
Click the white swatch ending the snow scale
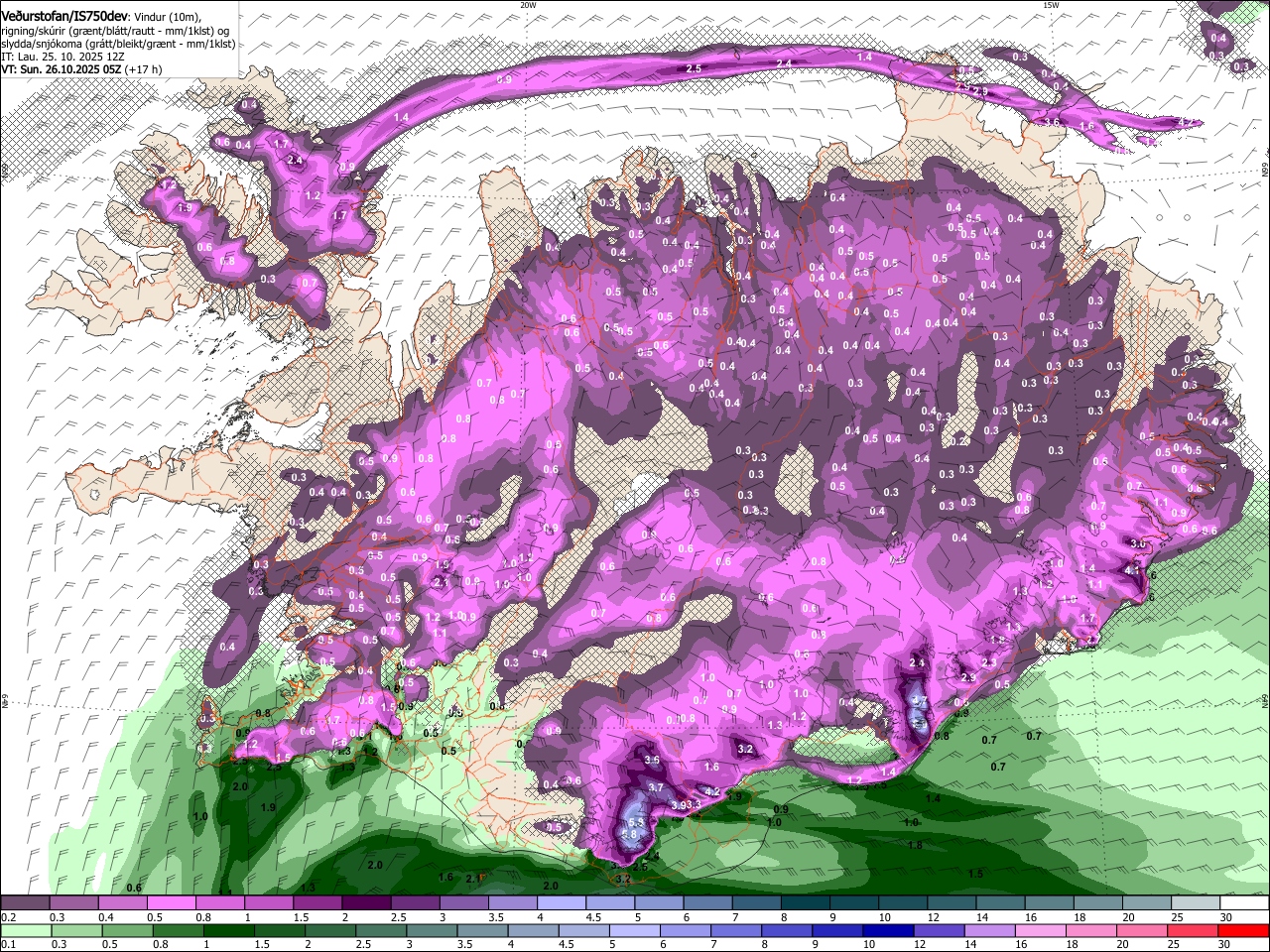coord(1245,903)
